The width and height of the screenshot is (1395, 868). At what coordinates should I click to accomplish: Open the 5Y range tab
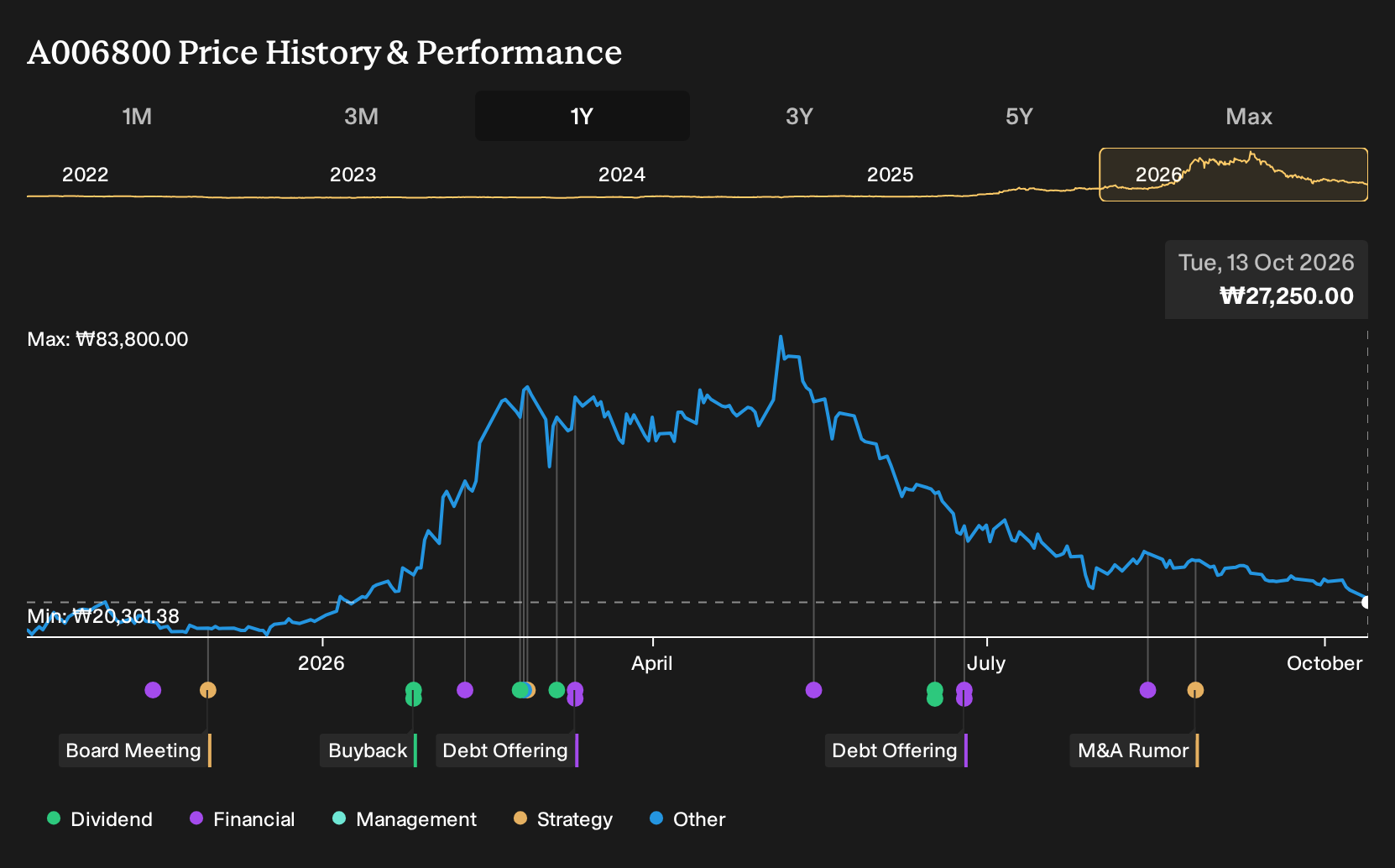(1019, 116)
